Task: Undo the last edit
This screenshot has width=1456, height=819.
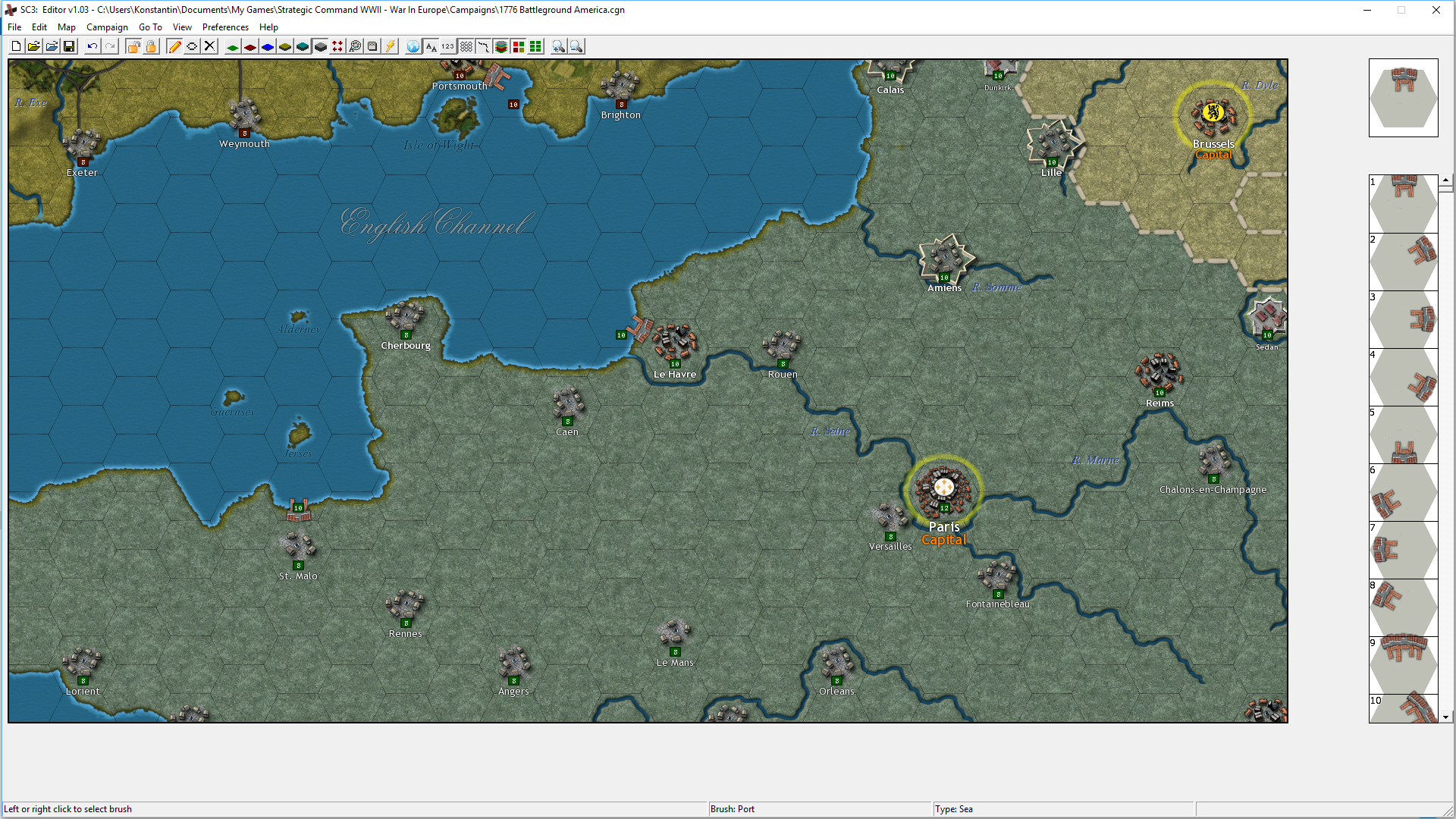Action: (92, 47)
